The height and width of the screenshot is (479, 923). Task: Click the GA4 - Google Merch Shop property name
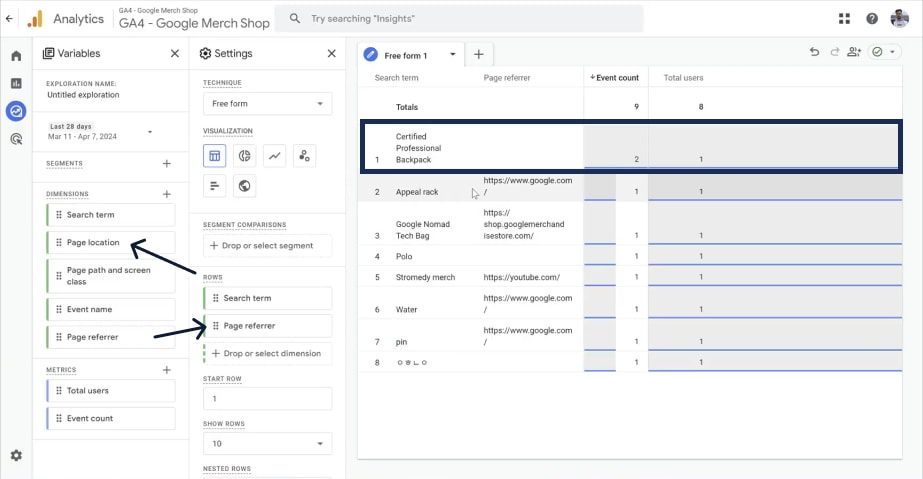click(194, 23)
